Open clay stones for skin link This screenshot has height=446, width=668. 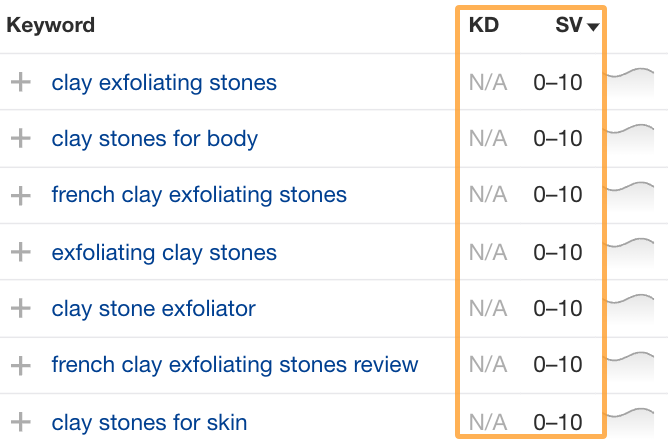(150, 422)
